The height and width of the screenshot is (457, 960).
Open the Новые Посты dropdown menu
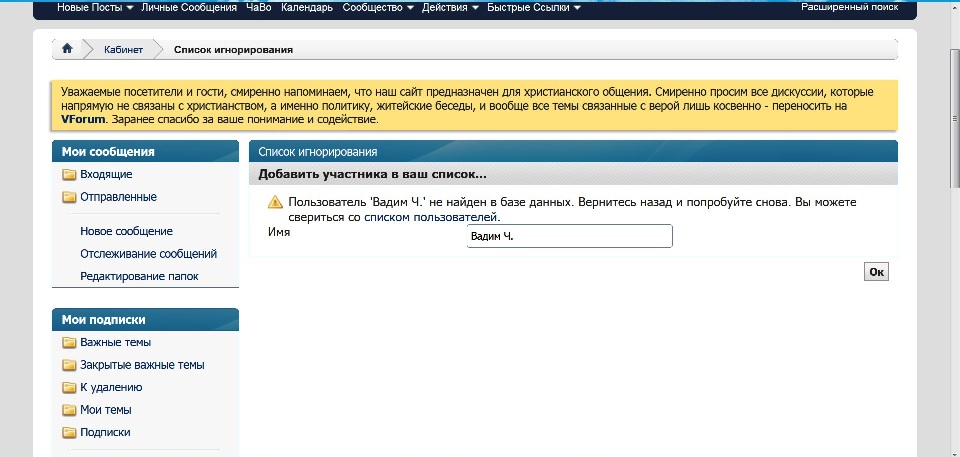(95, 7)
